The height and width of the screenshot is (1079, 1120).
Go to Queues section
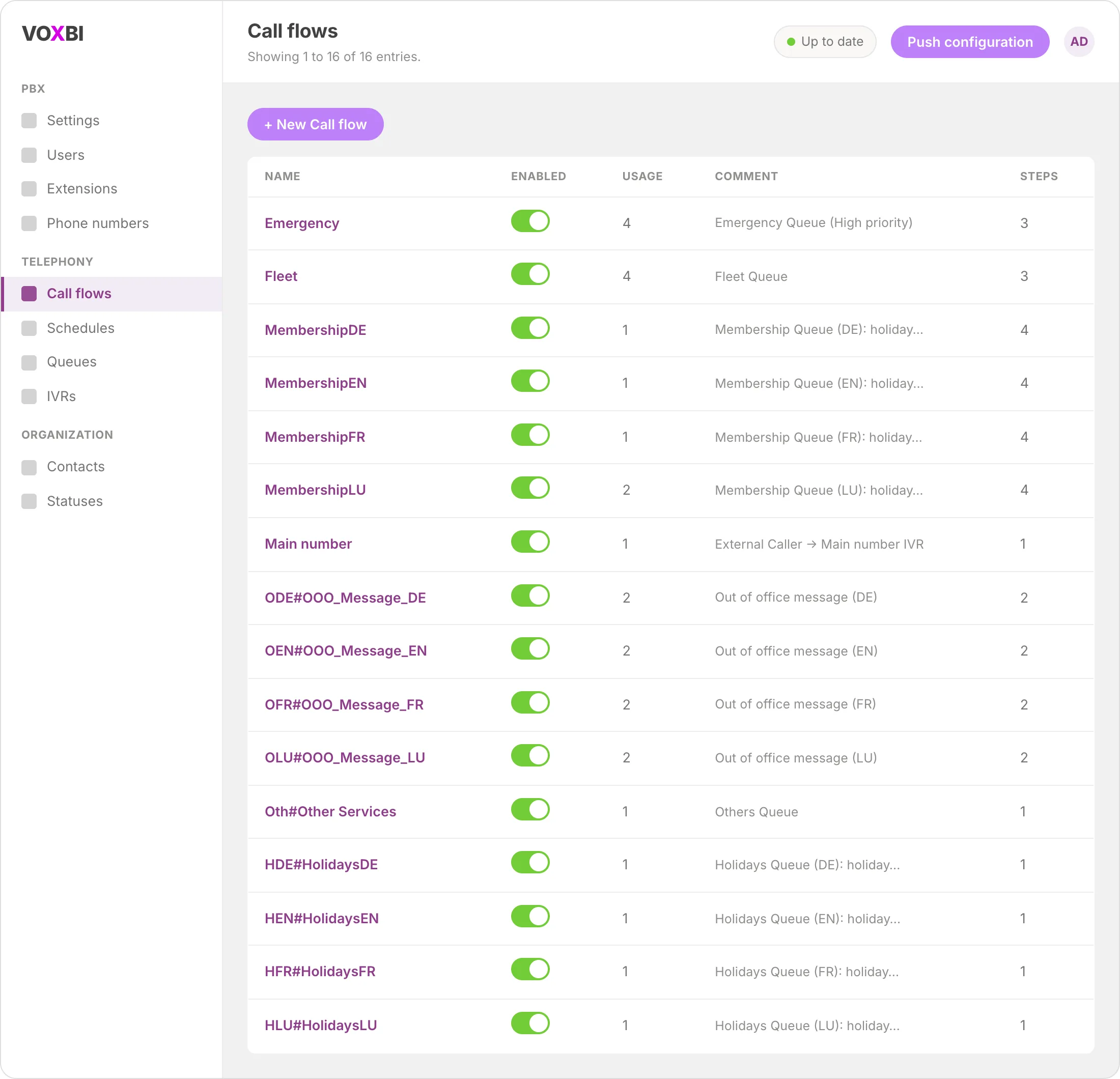111,362
